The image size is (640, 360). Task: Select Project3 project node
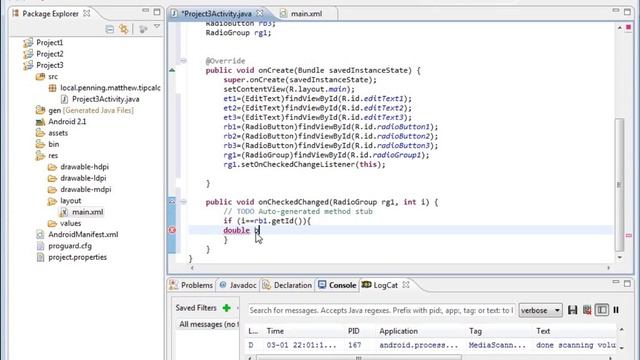pyautogui.click(x=50, y=65)
